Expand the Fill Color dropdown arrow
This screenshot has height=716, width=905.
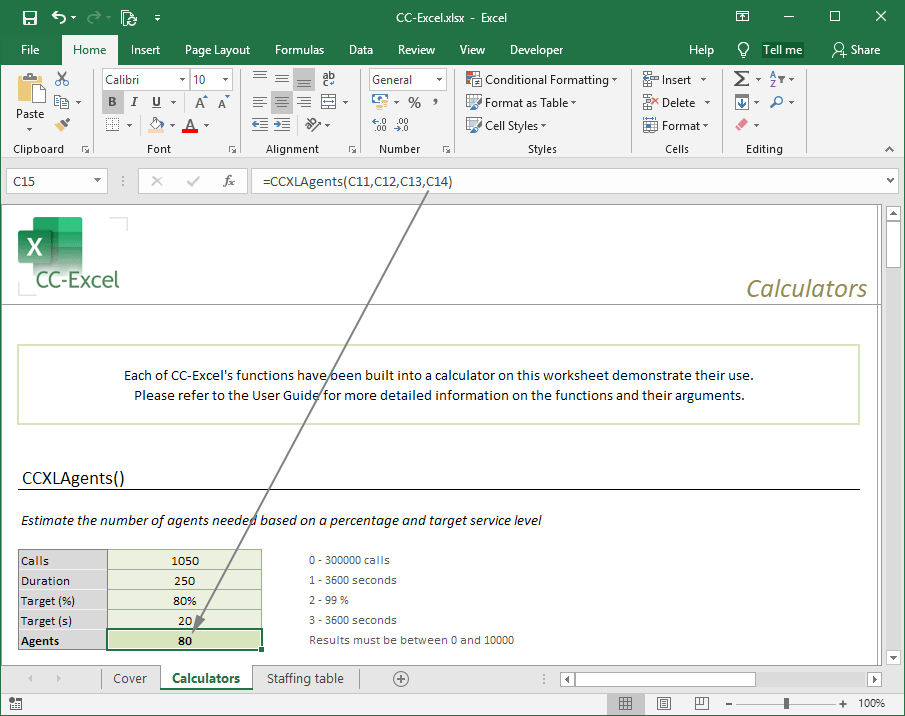pyautogui.click(x=171, y=125)
